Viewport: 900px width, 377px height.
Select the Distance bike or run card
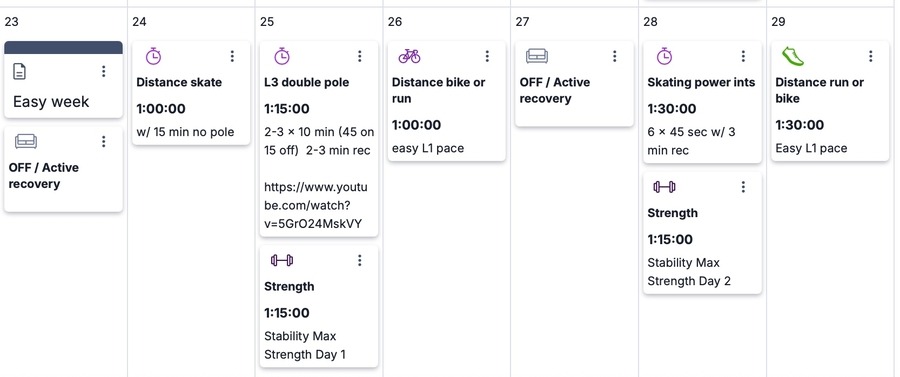tap(447, 101)
